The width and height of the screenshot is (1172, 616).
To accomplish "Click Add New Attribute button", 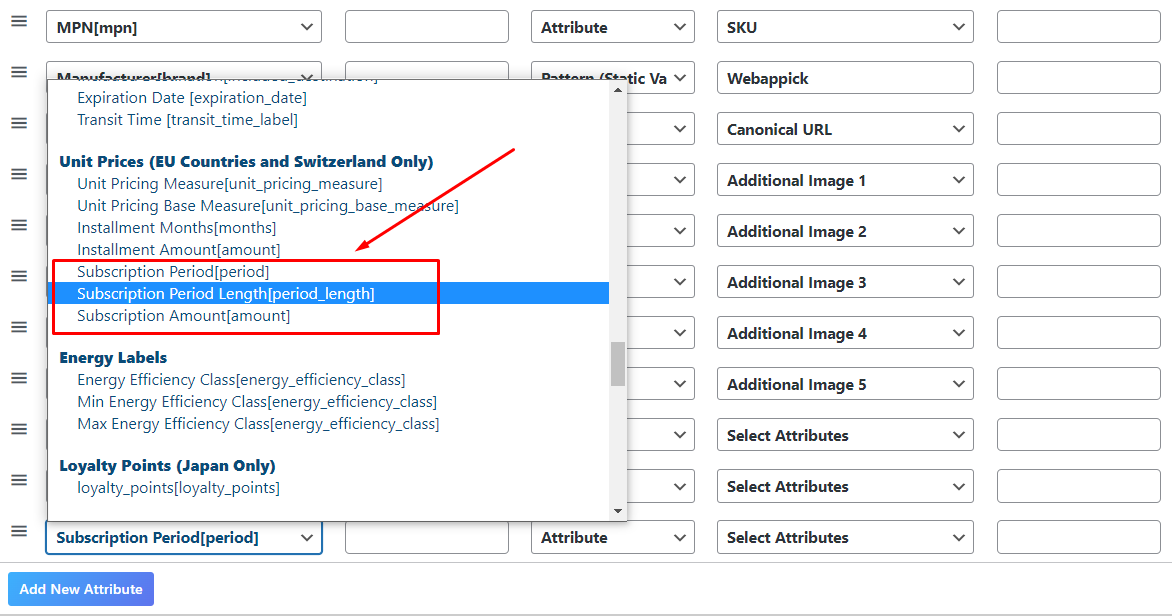I will (x=81, y=589).
